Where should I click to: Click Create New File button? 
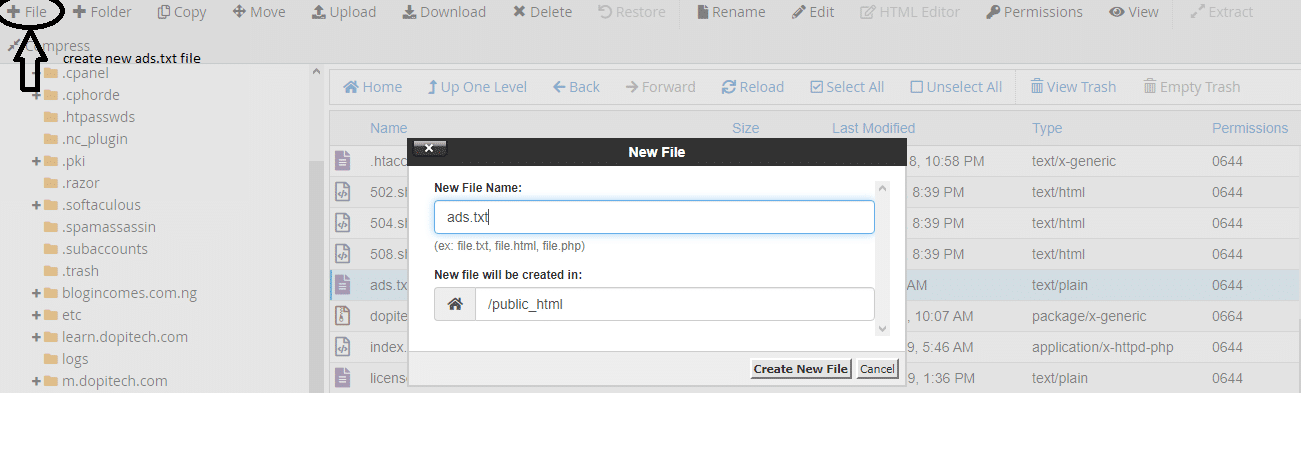coord(801,369)
